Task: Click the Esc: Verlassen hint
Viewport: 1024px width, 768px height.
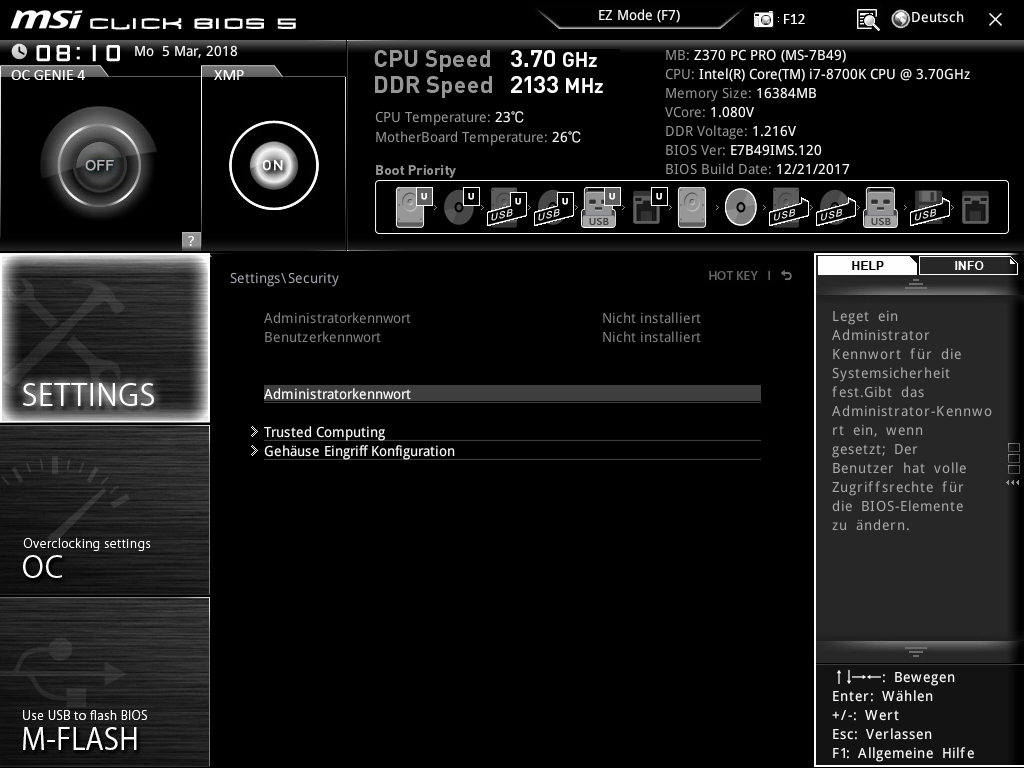Action: click(882, 734)
